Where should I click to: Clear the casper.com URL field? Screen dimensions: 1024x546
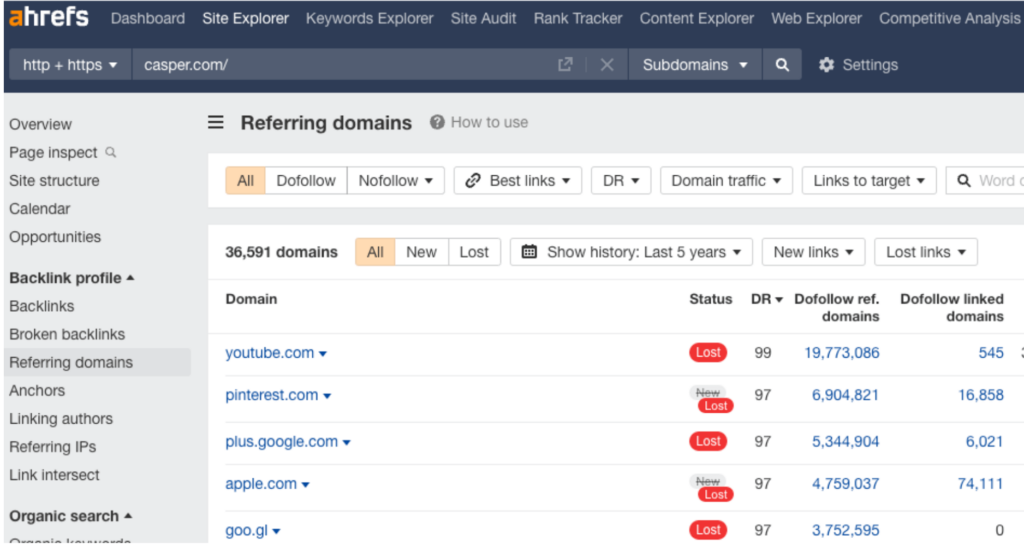(x=606, y=65)
